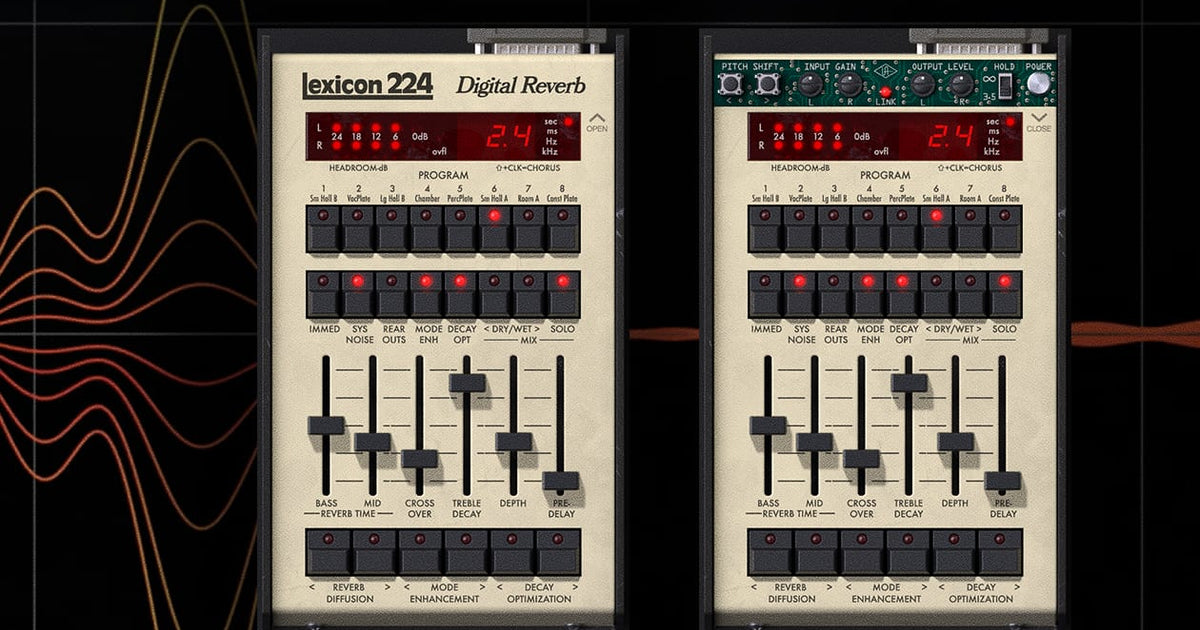
Task: Click the Input Gain L knob
Action: (809, 85)
